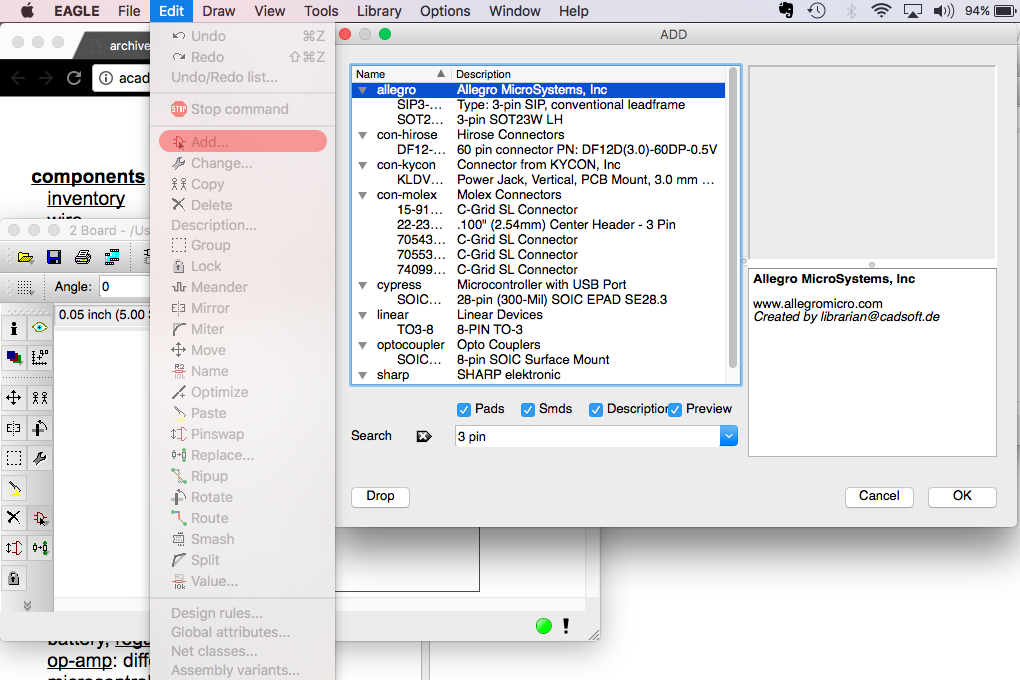The height and width of the screenshot is (680, 1020).
Task: Toggle the Preview checkbox
Action: tap(675, 409)
